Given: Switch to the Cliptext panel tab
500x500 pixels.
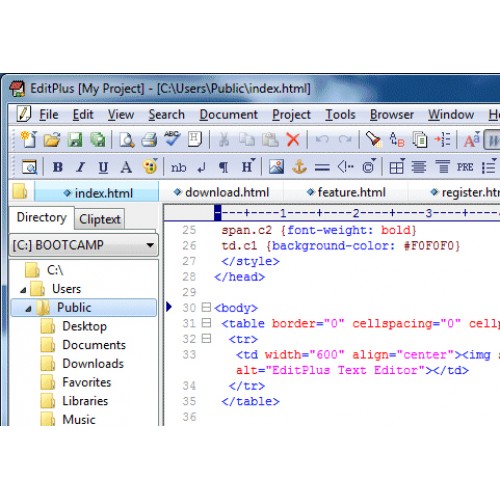Looking at the screenshot, I should click(x=100, y=219).
